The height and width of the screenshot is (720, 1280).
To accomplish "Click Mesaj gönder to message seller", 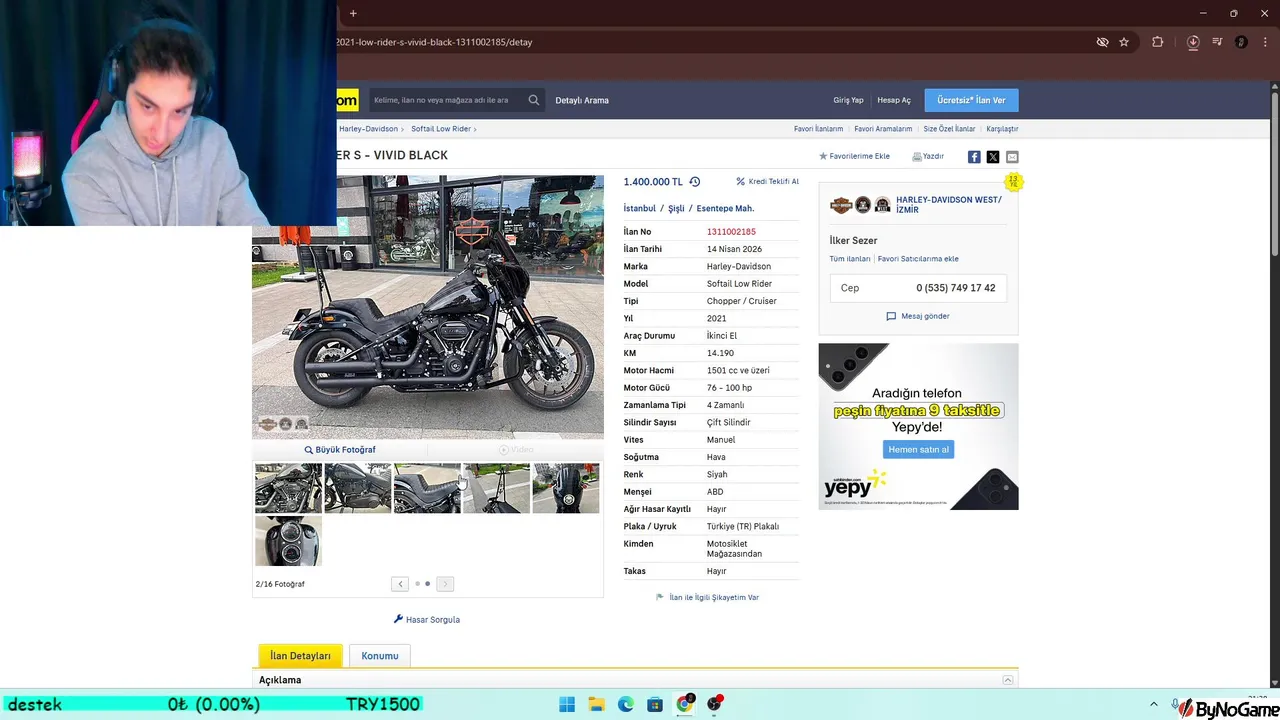I will click(918, 316).
